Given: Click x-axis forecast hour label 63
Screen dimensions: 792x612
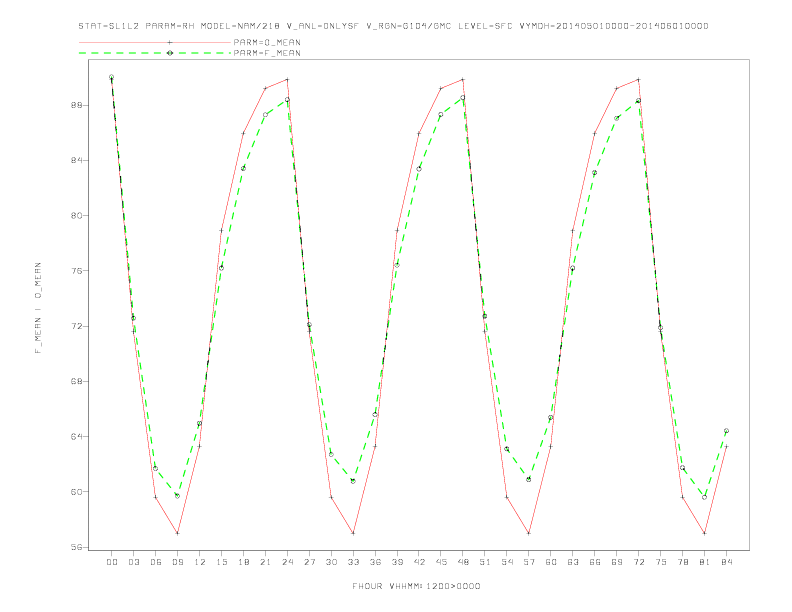Looking at the screenshot, I should (573, 562).
